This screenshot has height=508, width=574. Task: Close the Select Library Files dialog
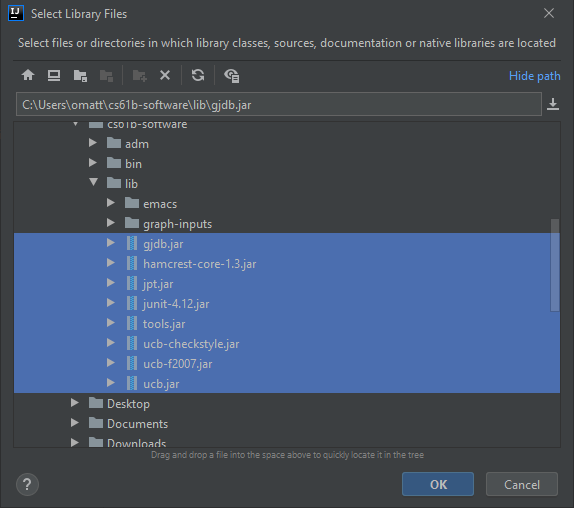click(x=549, y=14)
